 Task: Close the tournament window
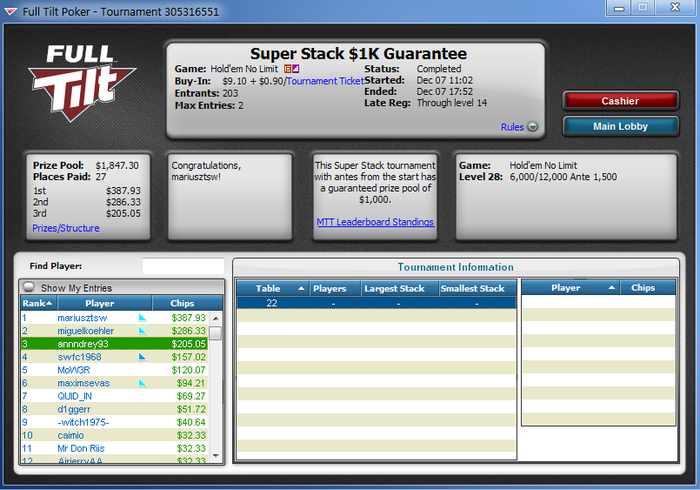tap(675, 8)
